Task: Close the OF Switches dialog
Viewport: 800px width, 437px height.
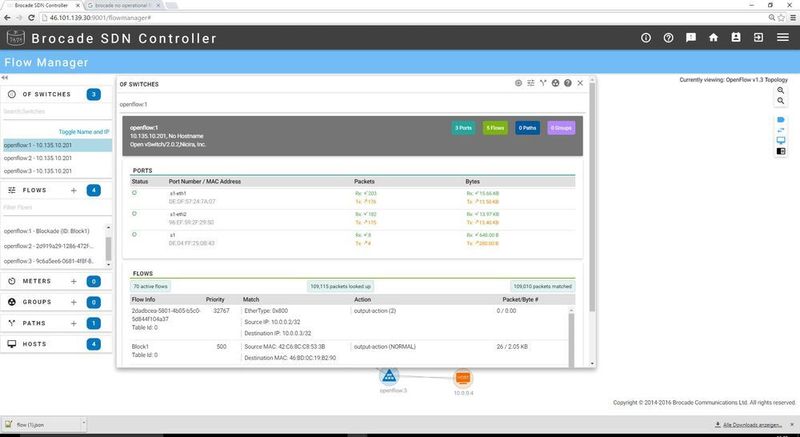Action: pos(580,83)
